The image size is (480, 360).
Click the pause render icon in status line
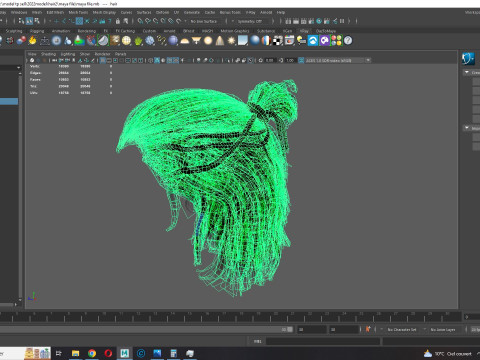342,21
